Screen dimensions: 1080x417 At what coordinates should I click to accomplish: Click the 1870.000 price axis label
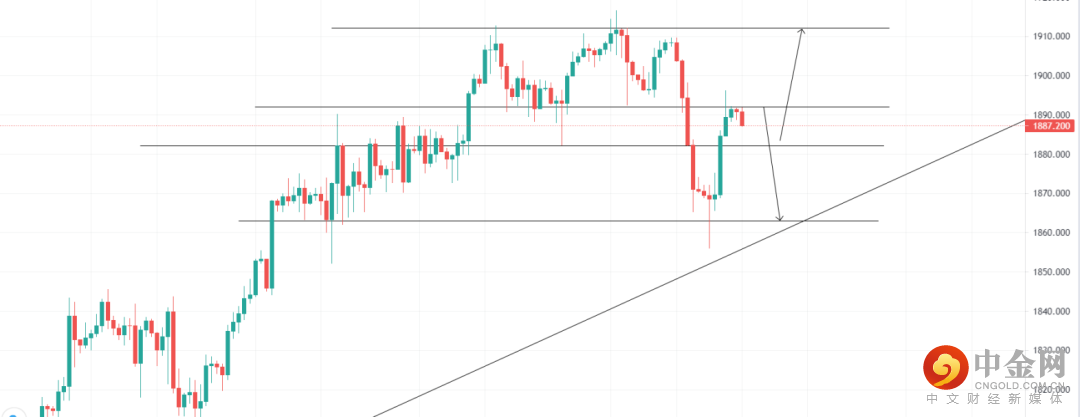click(x=1054, y=194)
